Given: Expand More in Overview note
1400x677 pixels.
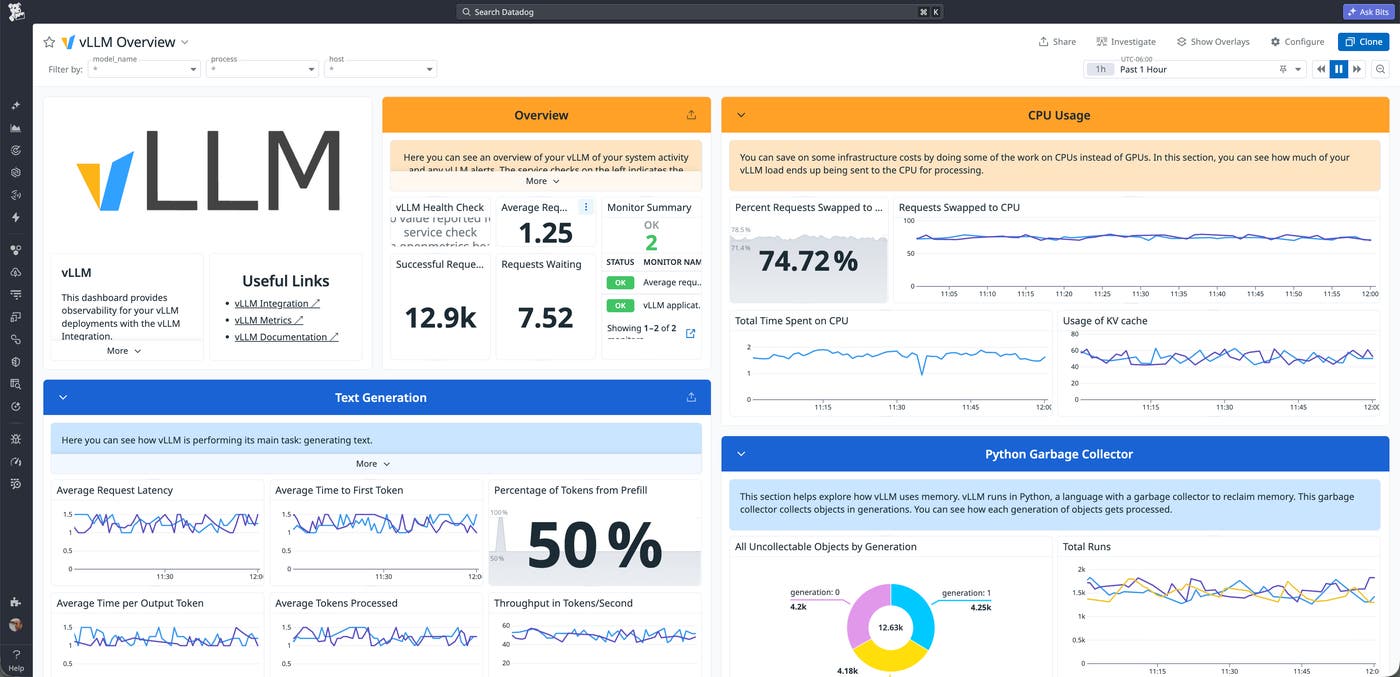Looking at the screenshot, I should (x=543, y=181).
